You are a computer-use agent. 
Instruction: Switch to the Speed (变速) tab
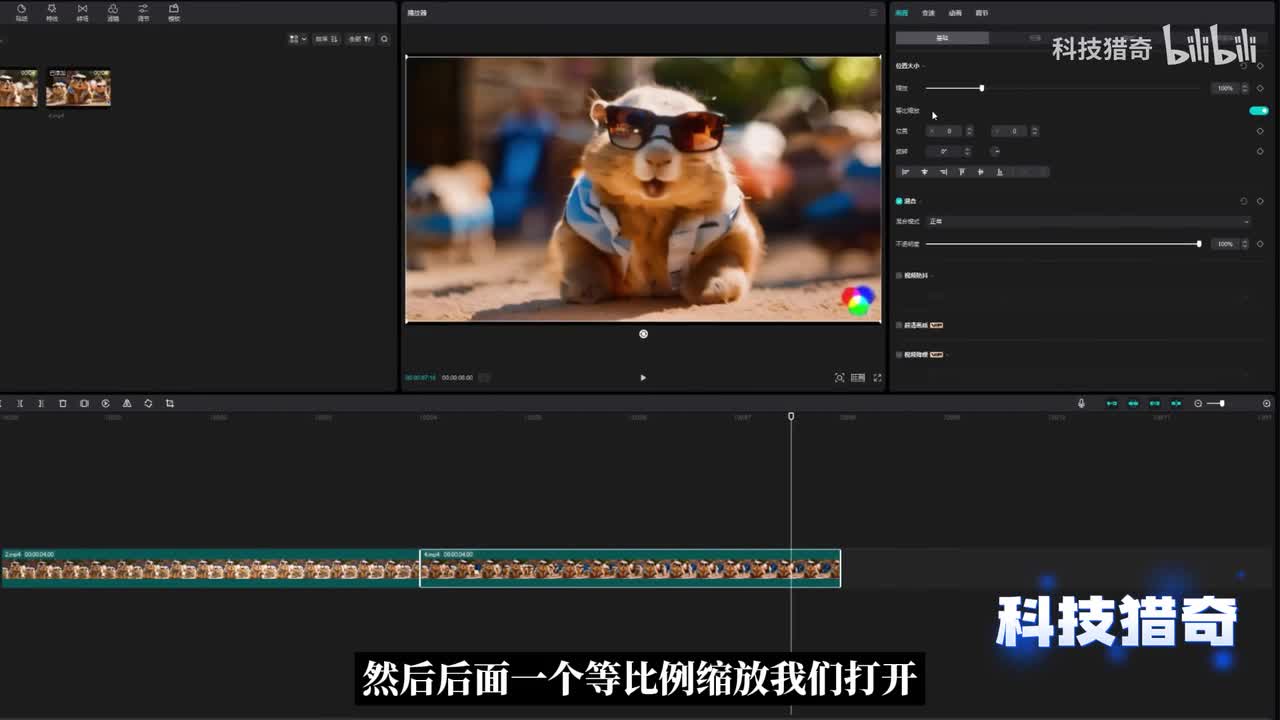(928, 13)
